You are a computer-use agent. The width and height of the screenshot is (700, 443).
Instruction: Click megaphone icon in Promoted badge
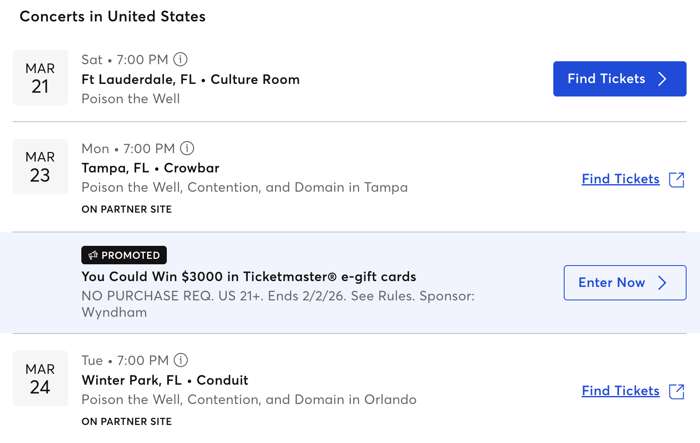pos(93,255)
